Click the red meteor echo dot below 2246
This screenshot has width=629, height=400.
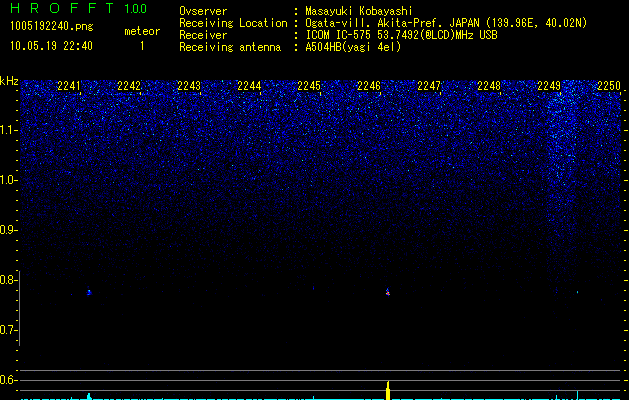coord(388,293)
